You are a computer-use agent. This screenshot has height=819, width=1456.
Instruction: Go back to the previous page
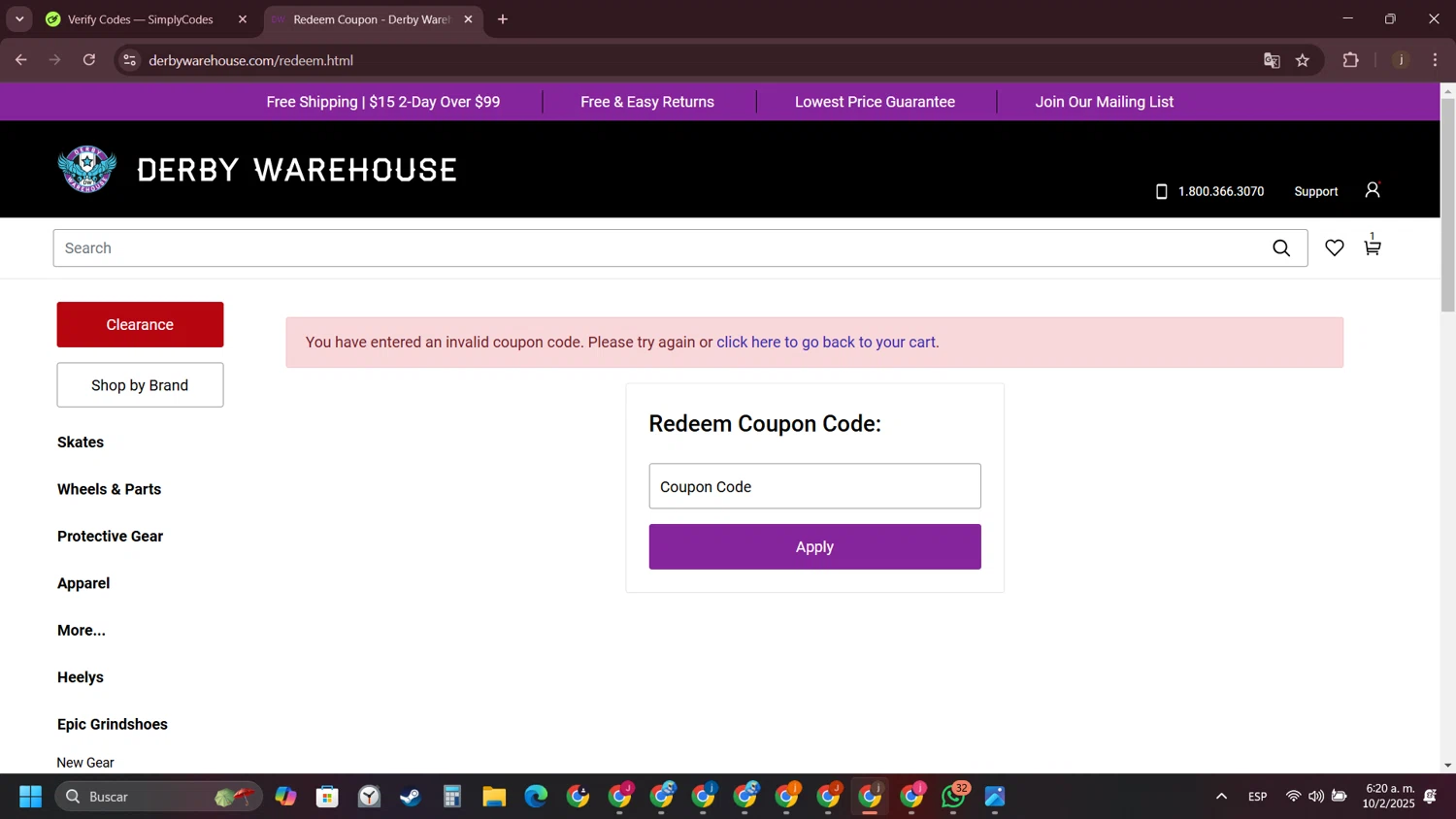click(x=21, y=60)
